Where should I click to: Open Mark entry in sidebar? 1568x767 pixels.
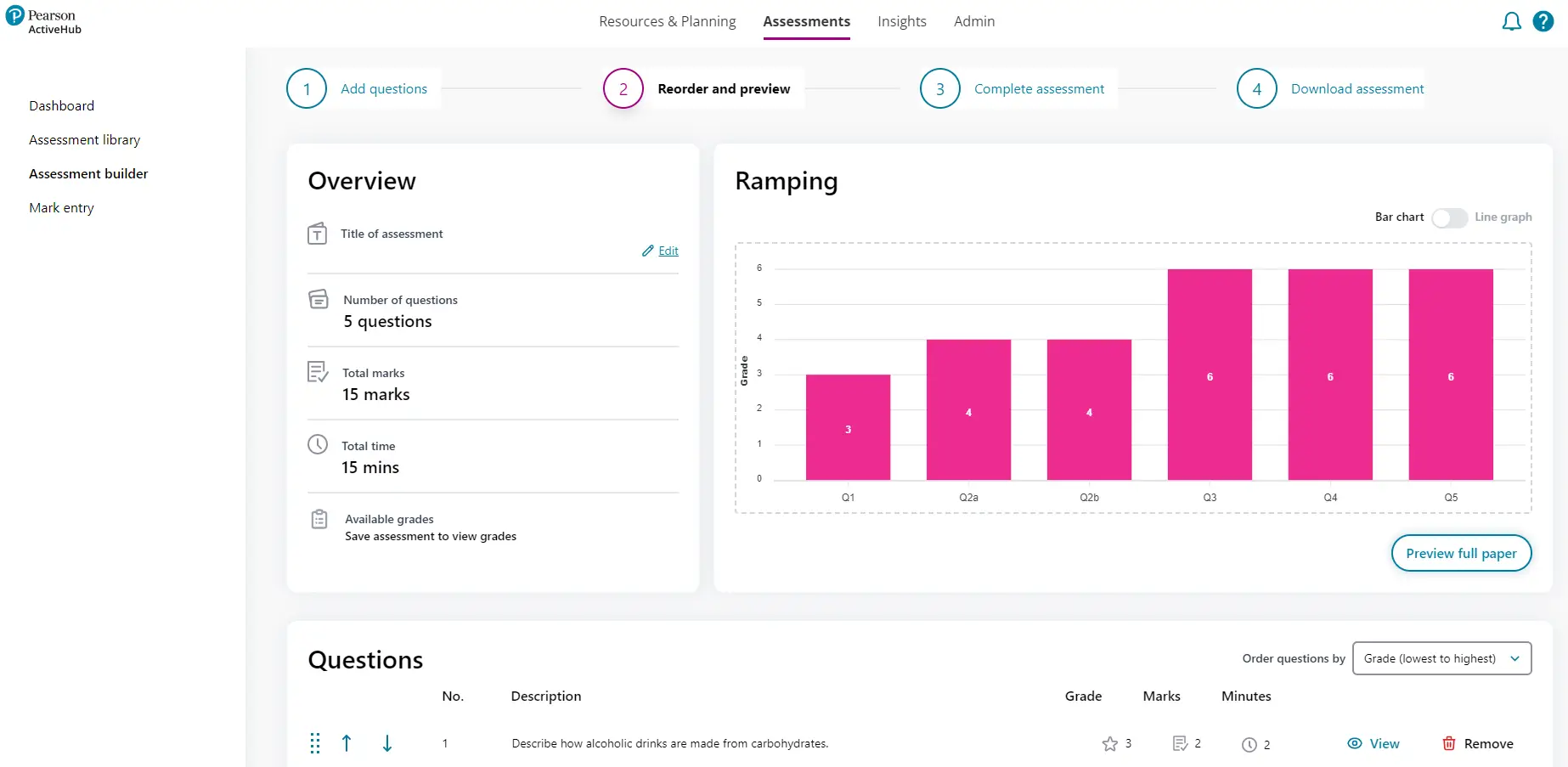[x=61, y=208]
